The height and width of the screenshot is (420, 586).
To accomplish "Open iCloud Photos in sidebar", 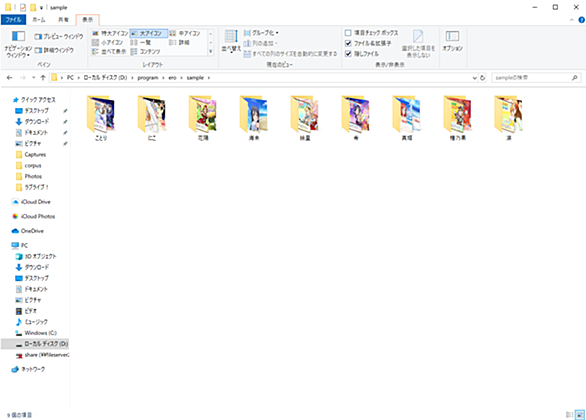I will (x=34, y=216).
